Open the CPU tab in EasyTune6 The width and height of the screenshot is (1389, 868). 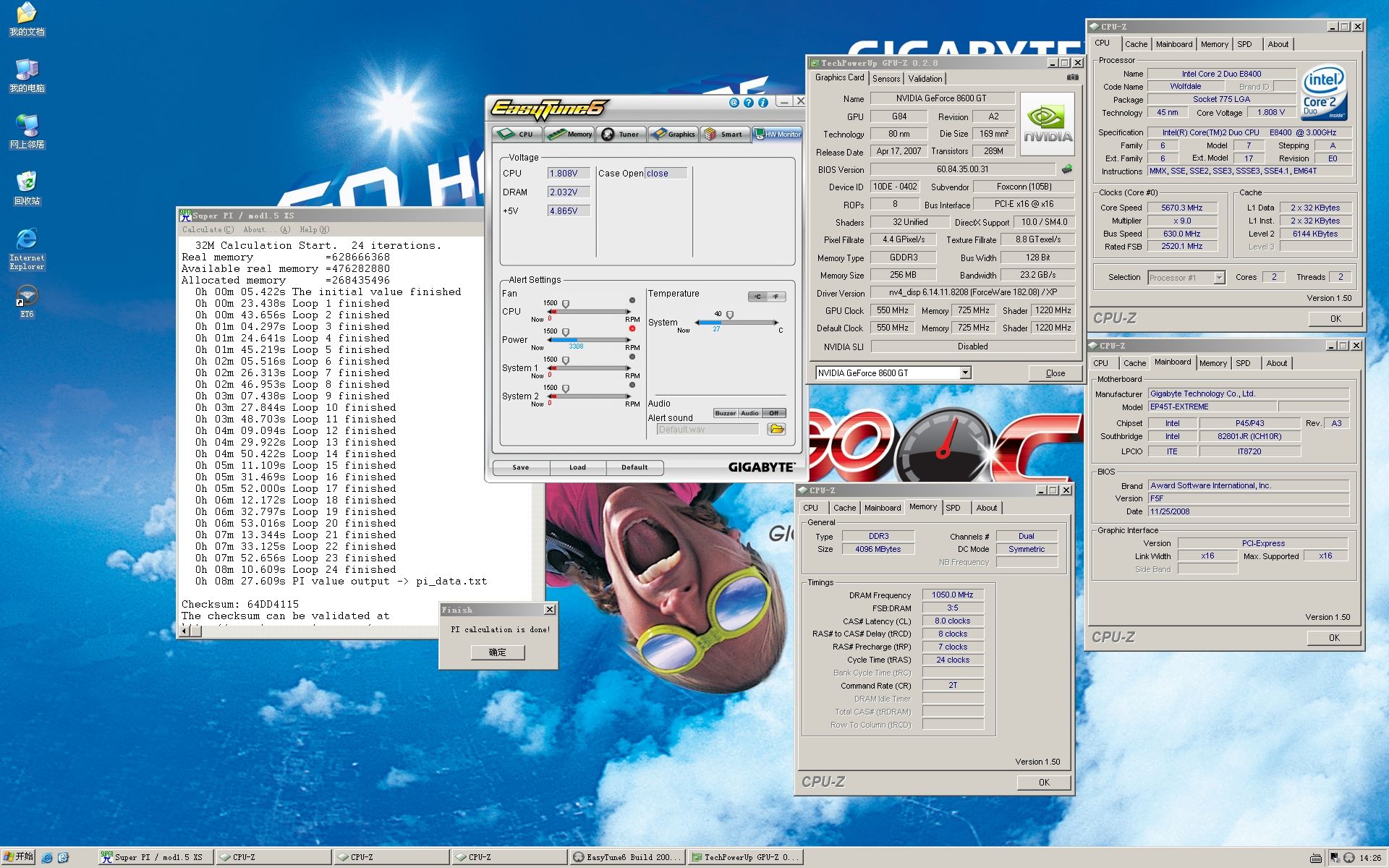coord(517,134)
